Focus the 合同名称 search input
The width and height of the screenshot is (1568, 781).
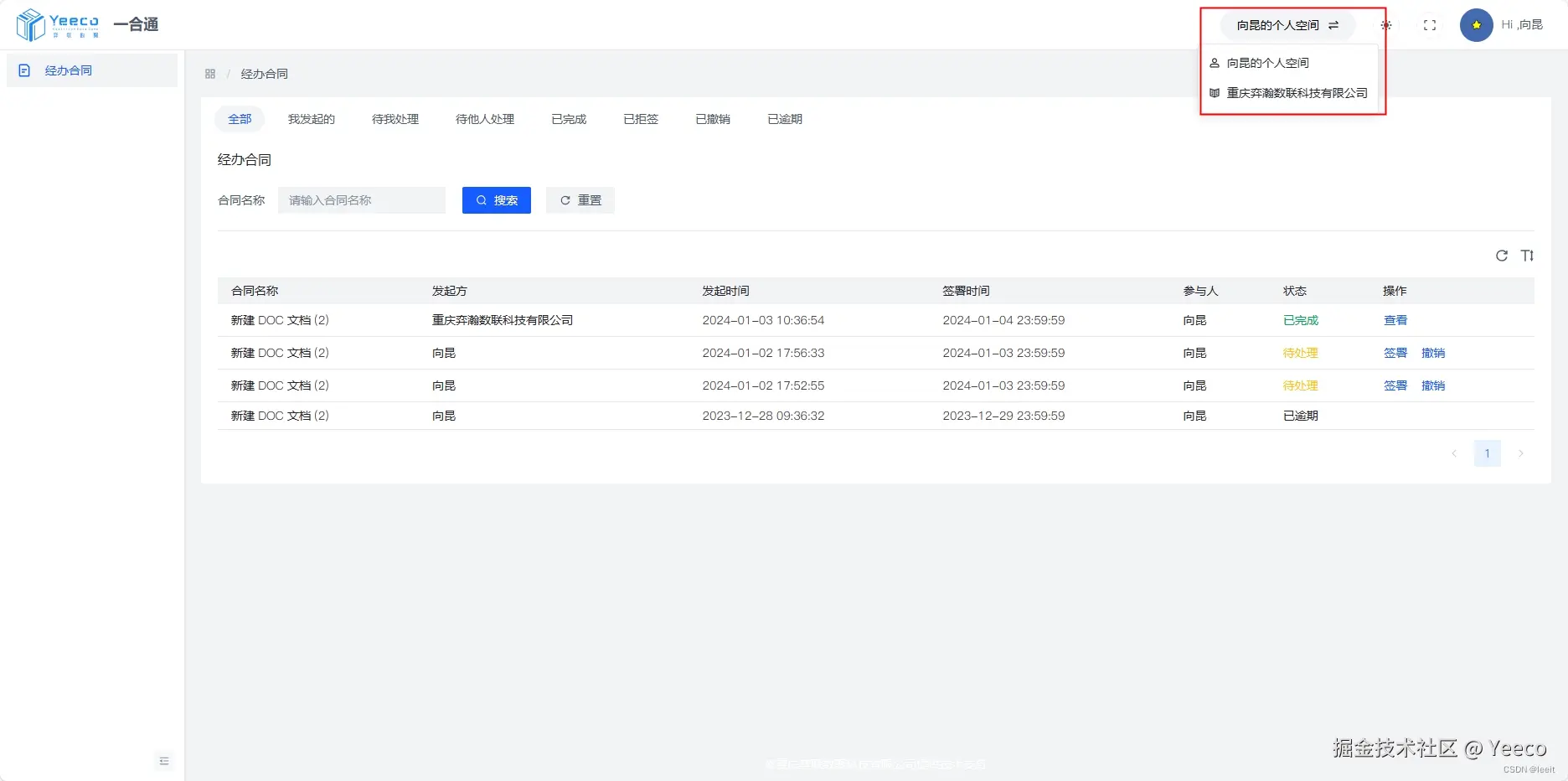(362, 200)
